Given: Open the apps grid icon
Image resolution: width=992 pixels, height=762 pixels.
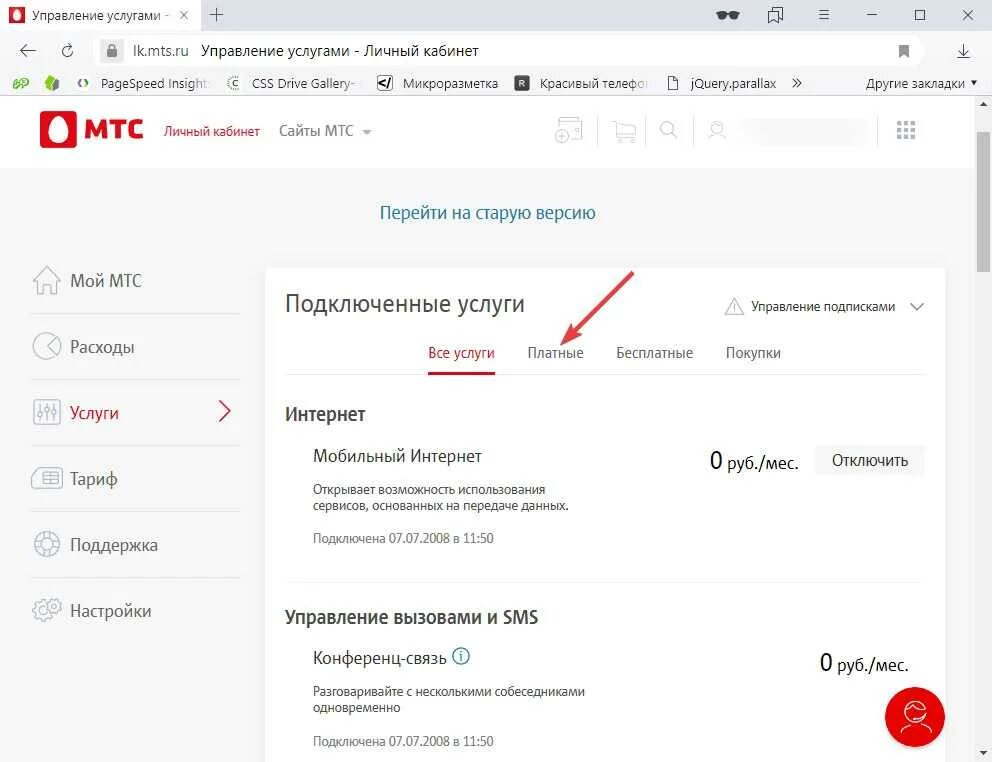Looking at the screenshot, I should point(906,130).
